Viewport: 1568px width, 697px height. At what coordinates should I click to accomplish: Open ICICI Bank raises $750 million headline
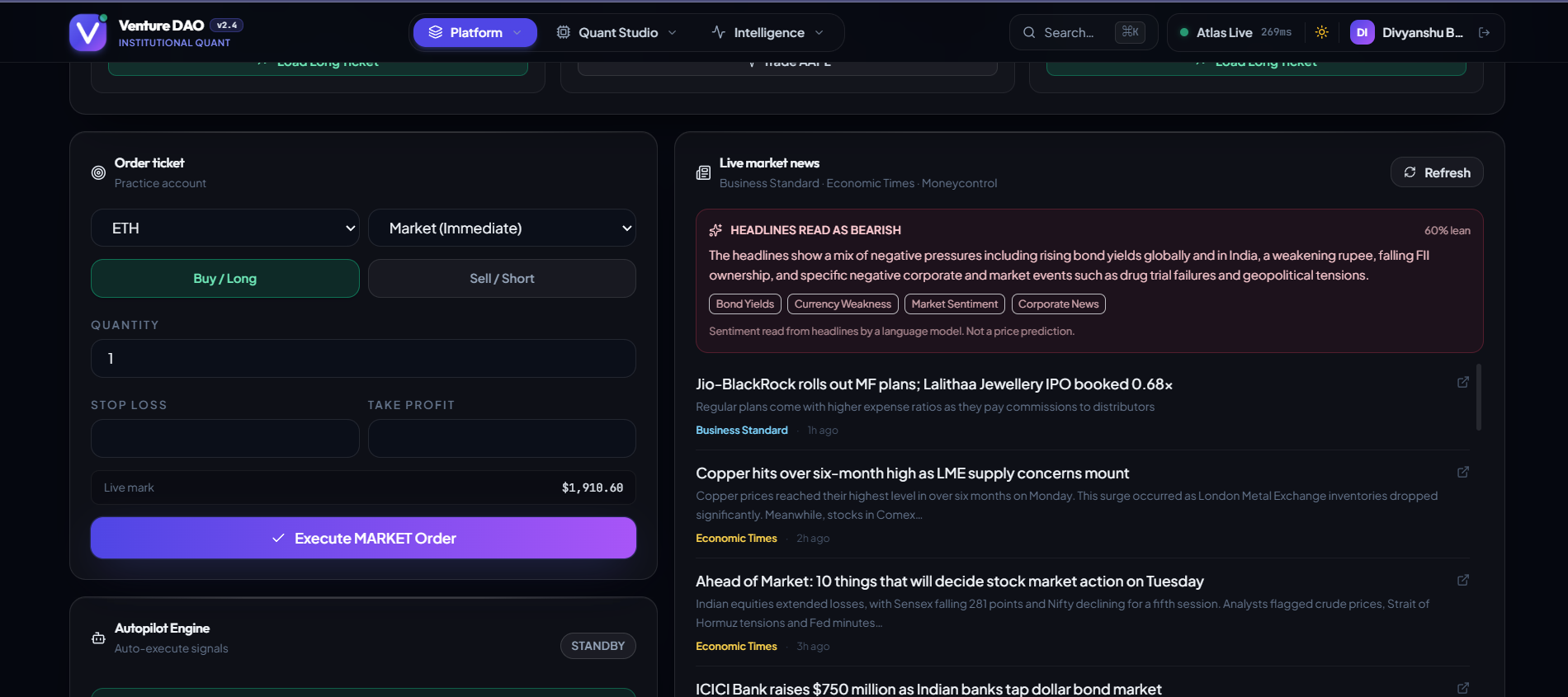point(928,689)
